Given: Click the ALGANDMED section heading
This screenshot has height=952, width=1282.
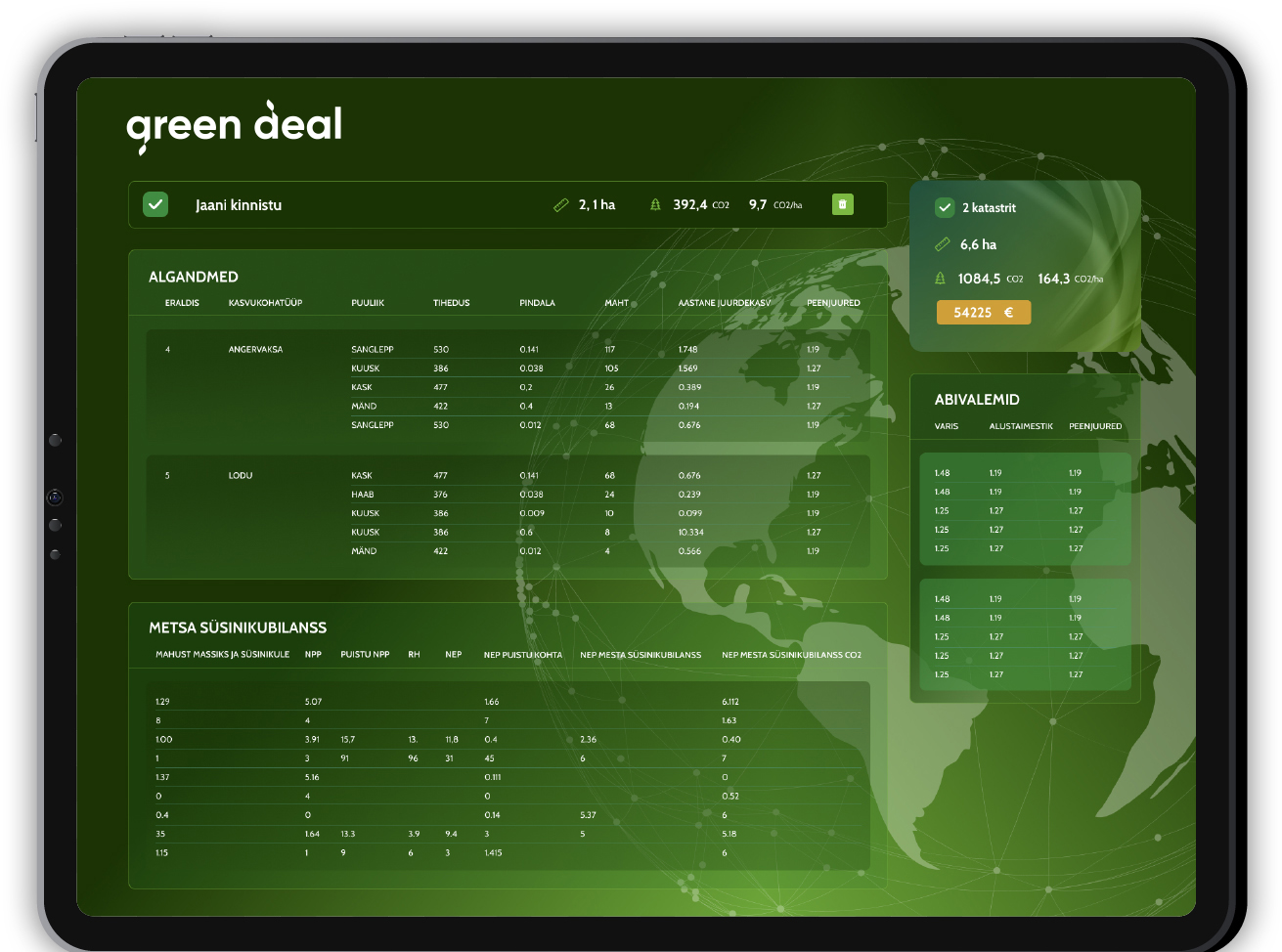Looking at the screenshot, I should tap(194, 277).
